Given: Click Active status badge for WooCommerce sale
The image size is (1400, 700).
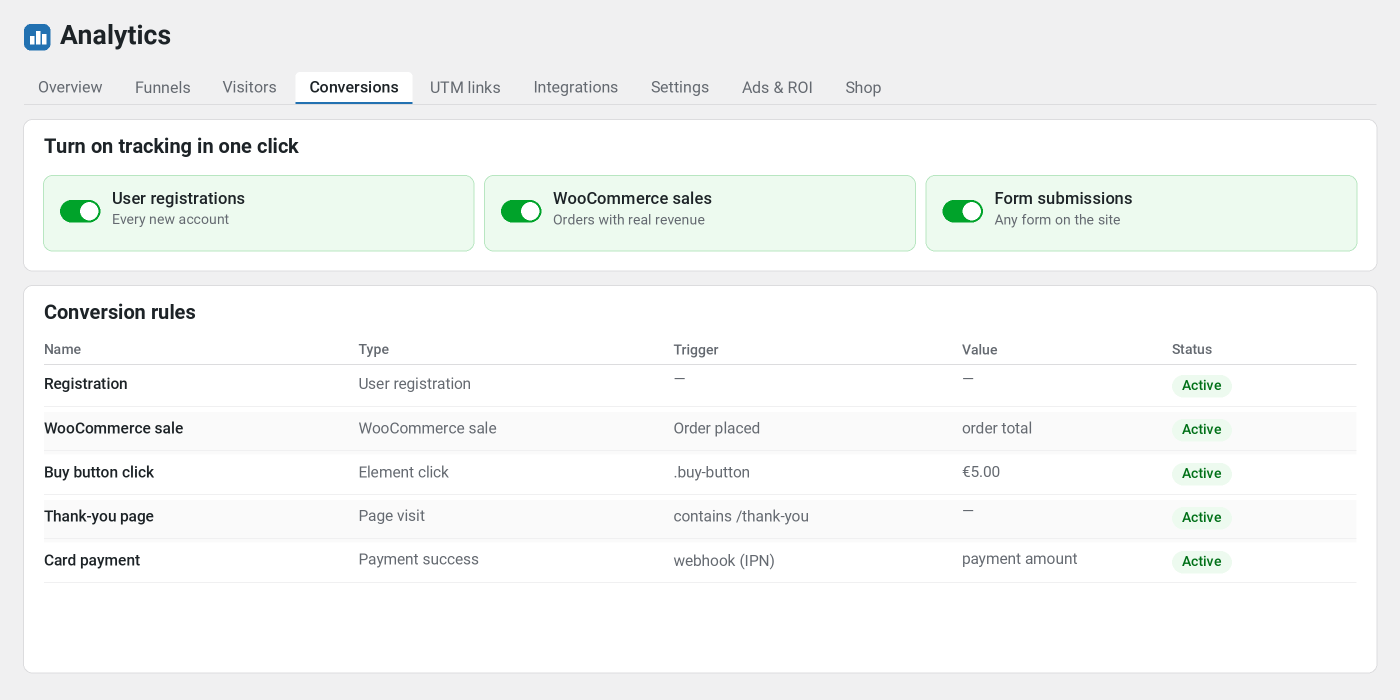Looking at the screenshot, I should pyautogui.click(x=1202, y=429).
